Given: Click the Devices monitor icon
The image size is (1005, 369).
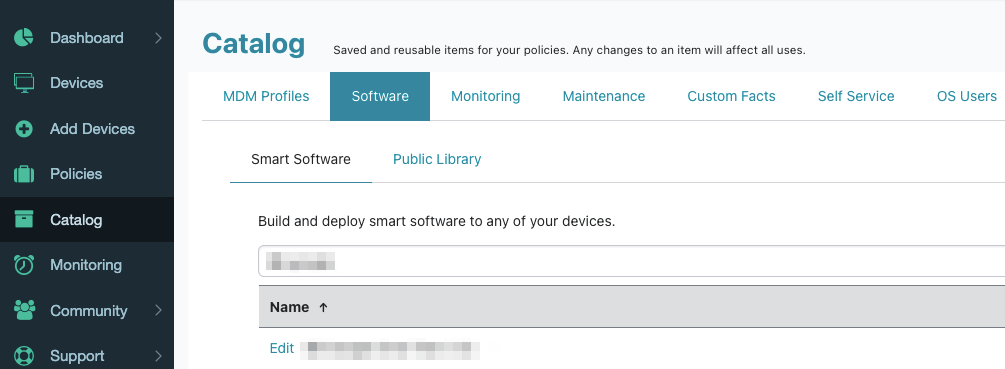Looking at the screenshot, I should tap(24, 83).
